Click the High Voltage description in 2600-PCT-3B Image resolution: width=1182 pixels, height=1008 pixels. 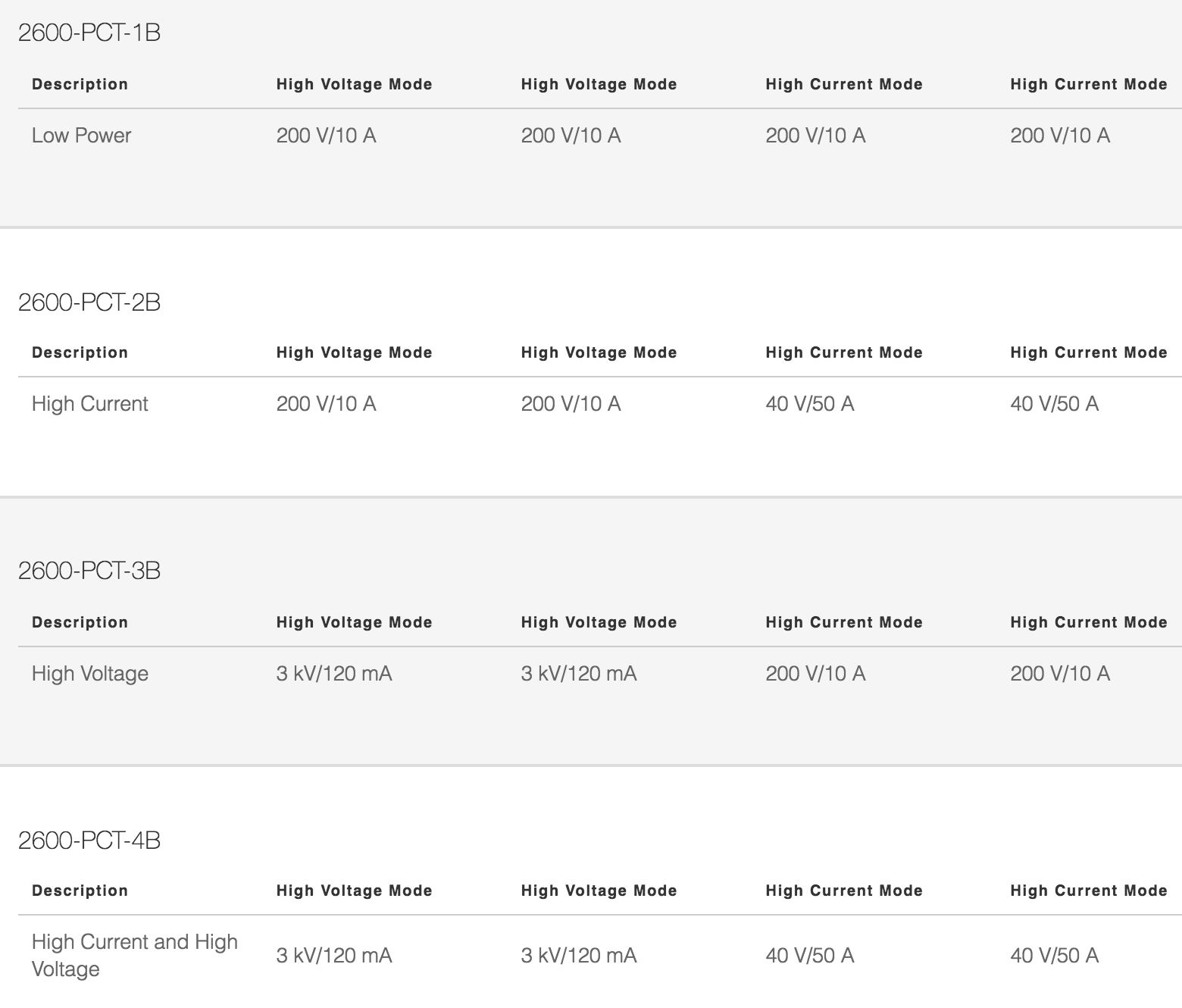[90, 674]
